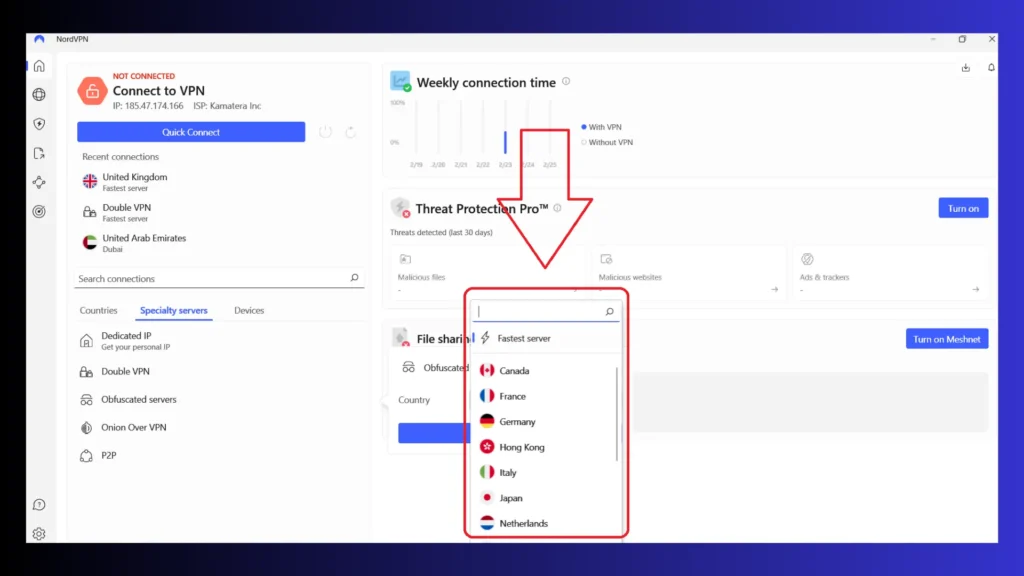Select Italy from the country dropdown
This screenshot has width=1024, height=576.
tap(544, 472)
